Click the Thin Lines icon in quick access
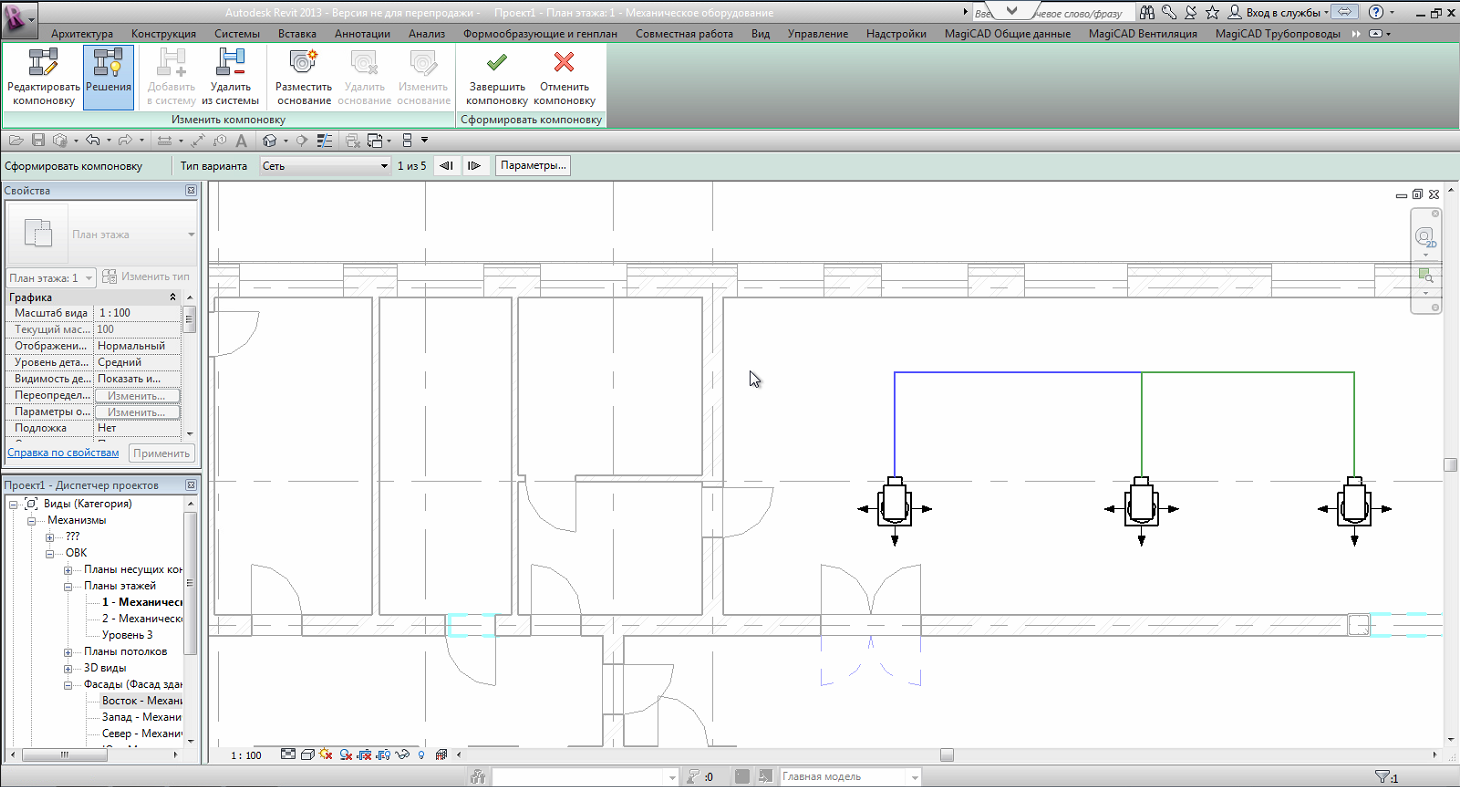This screenshot has height=787, width=1460. click(324, 140)
